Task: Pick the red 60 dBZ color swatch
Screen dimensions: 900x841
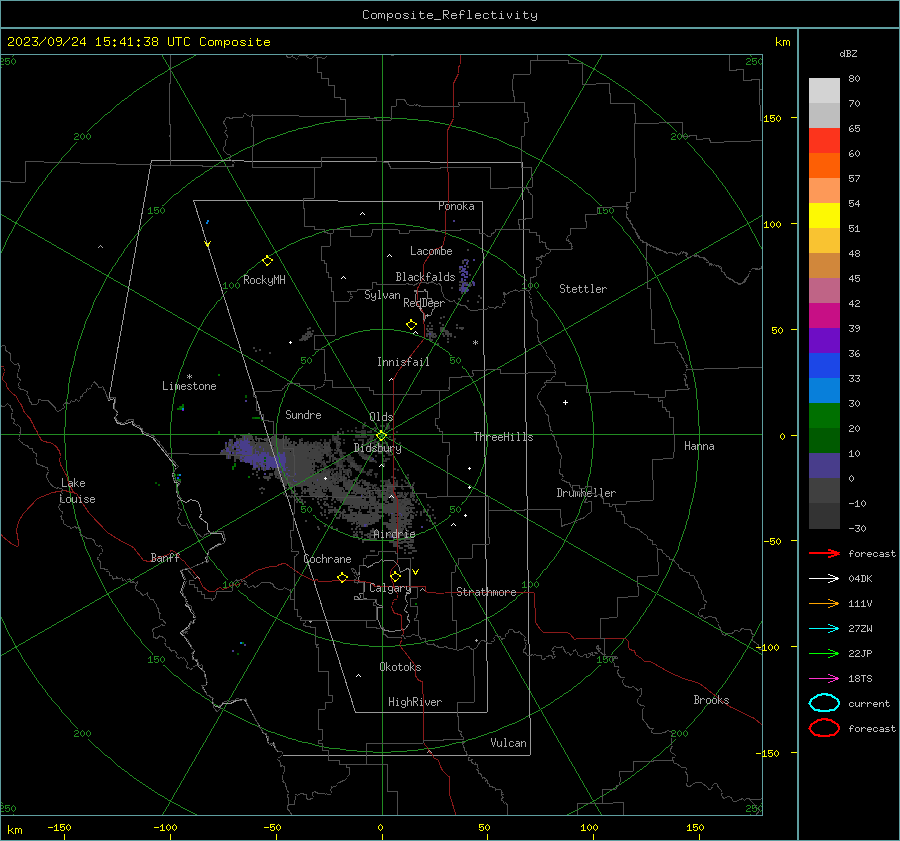Action: pyautogui.click(x=824, y=140)
